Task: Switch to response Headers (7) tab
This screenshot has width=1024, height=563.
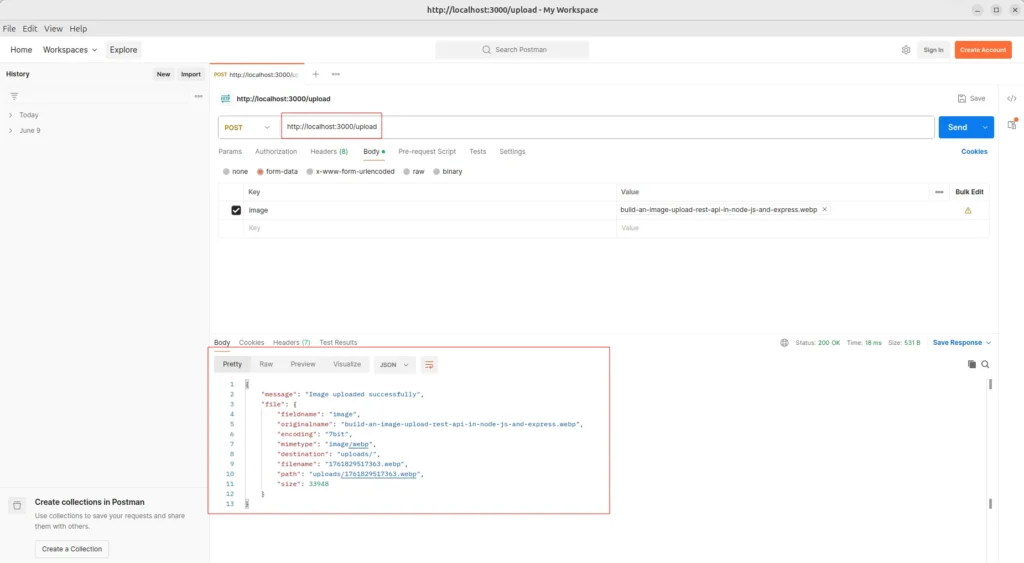Action: [291, 342]
